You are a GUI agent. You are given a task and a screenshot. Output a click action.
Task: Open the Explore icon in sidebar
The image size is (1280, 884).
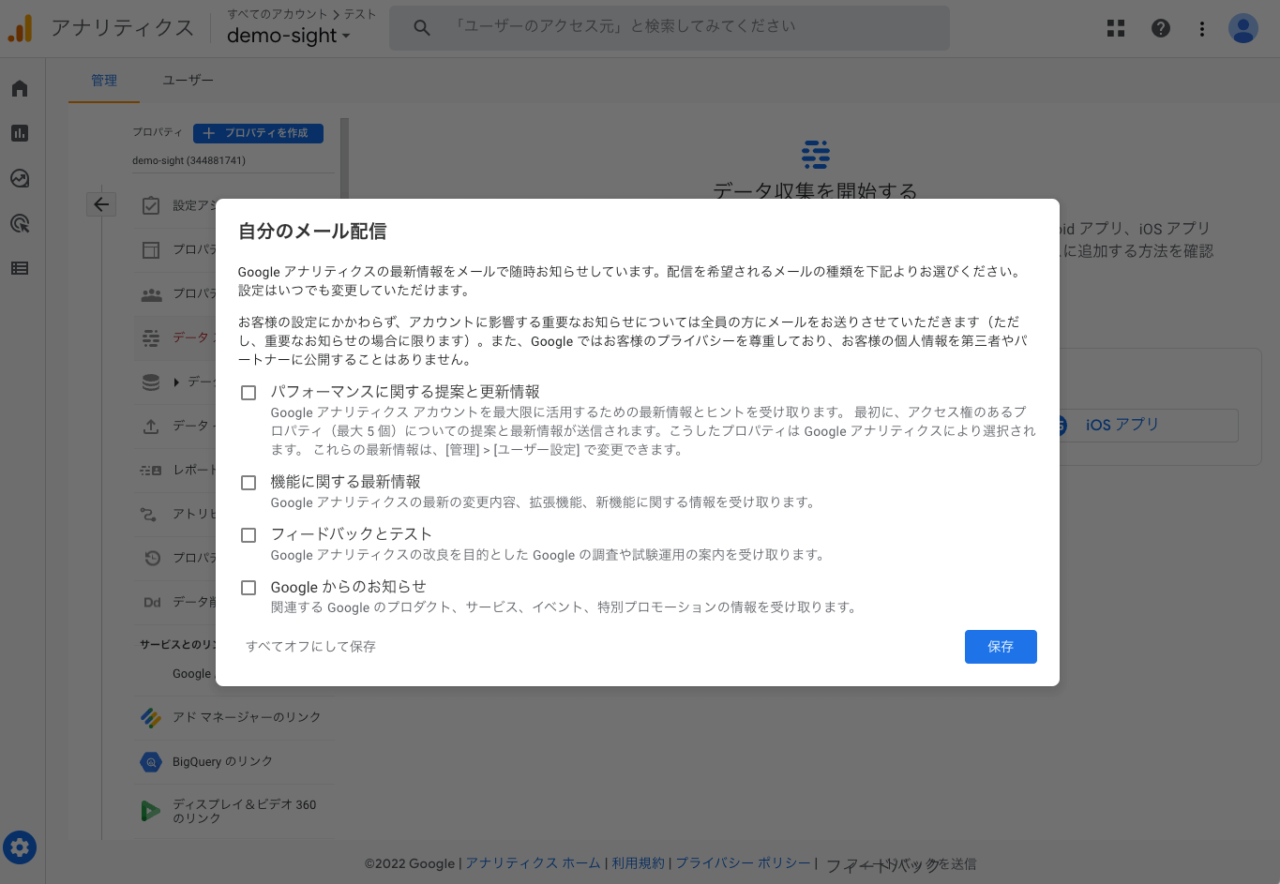coord(19,179)
